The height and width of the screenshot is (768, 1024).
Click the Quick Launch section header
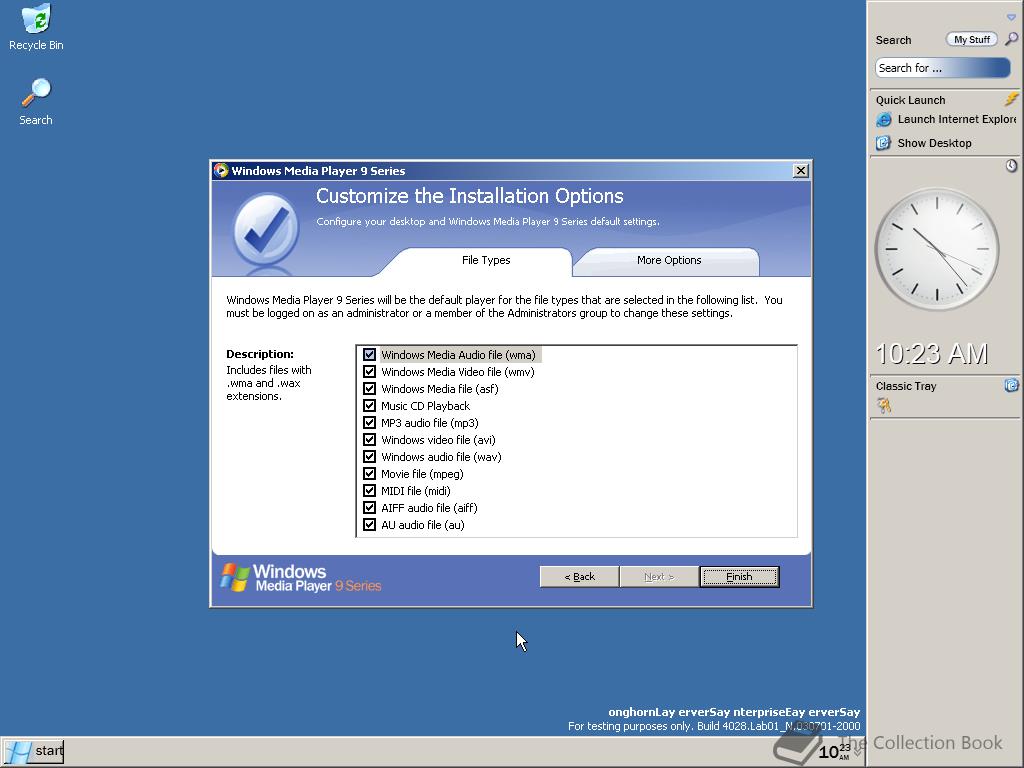910,100
